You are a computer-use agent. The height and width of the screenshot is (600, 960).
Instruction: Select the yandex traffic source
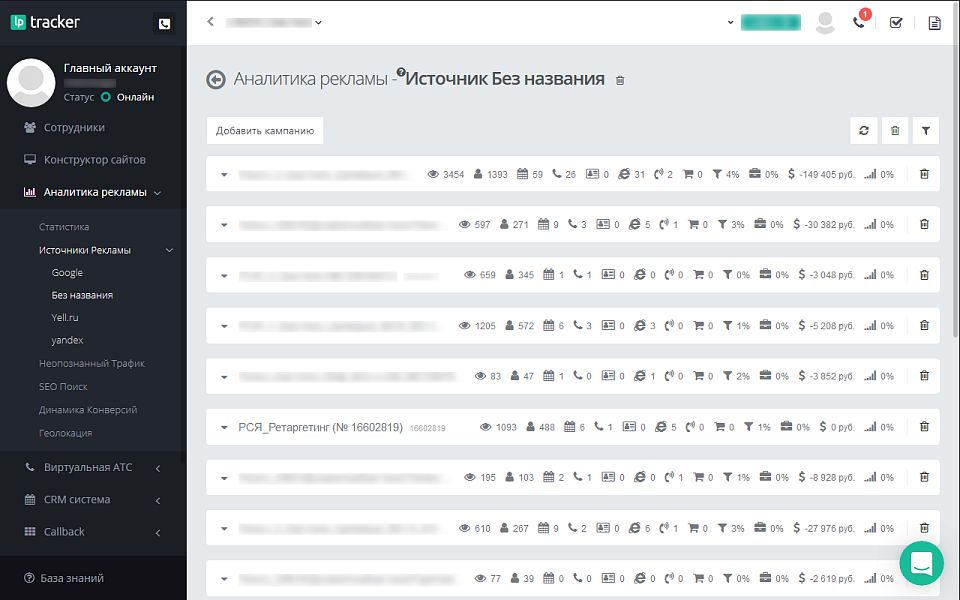click(x=68, y=340)
